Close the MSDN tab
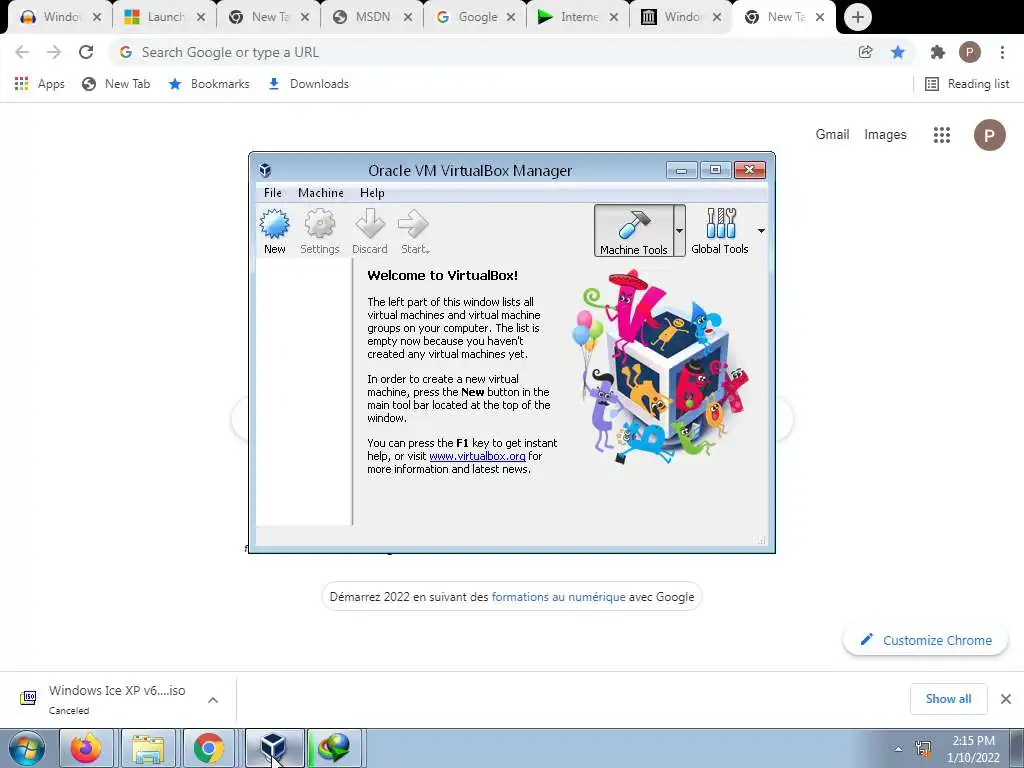This screenshot has height=768, width=1024. click(x=408, y=18)
